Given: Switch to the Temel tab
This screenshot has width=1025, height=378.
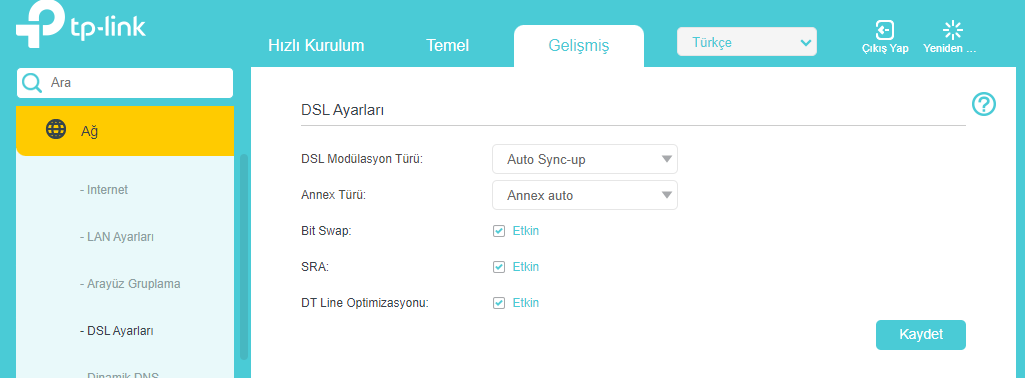Looking at the screenshot, I should pyautogui.click(x=448, y=46).
